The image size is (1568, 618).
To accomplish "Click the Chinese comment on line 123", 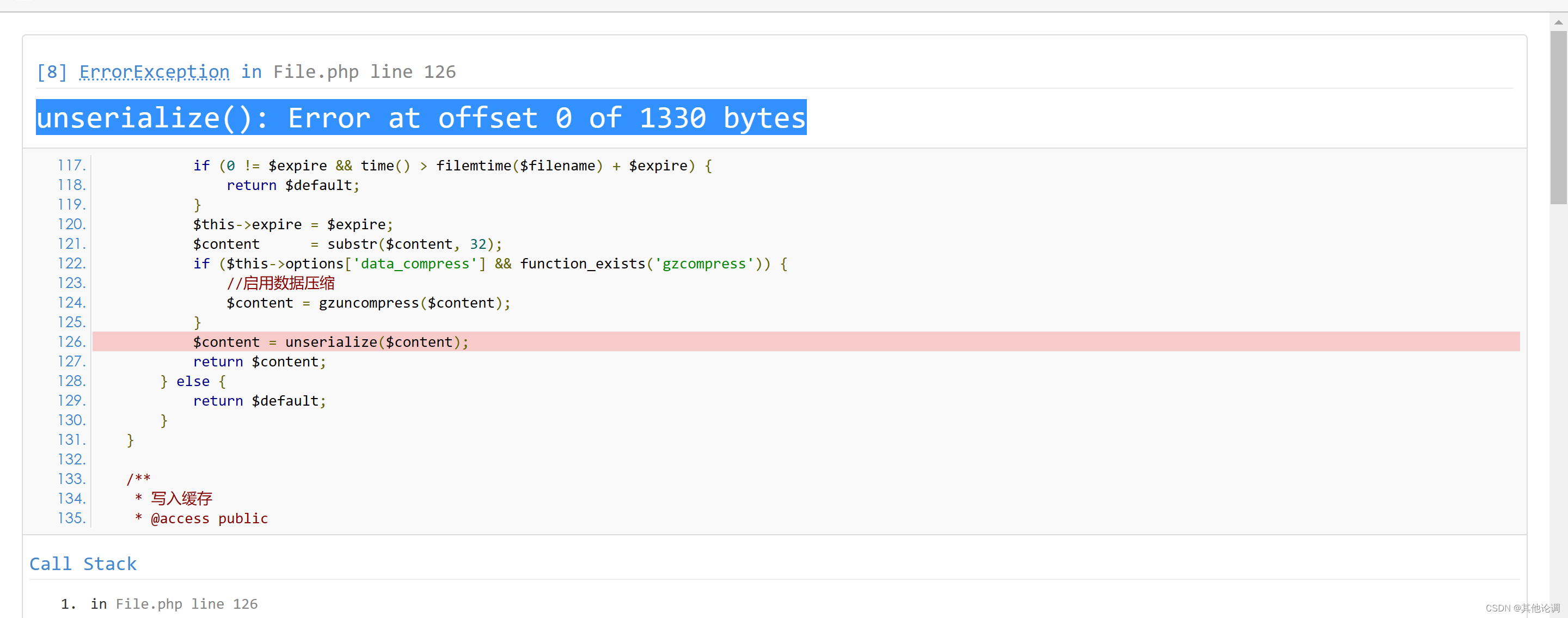I will tap(280, 283).
